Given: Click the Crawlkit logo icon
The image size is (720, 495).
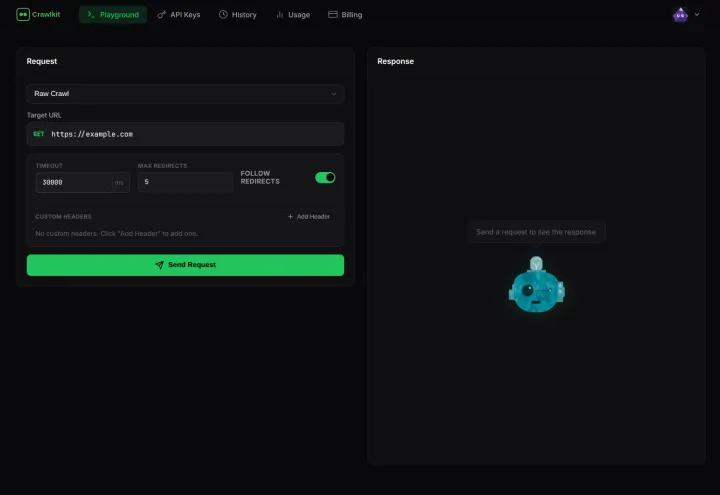Looking at the screenshot, I should coord(22,15).
